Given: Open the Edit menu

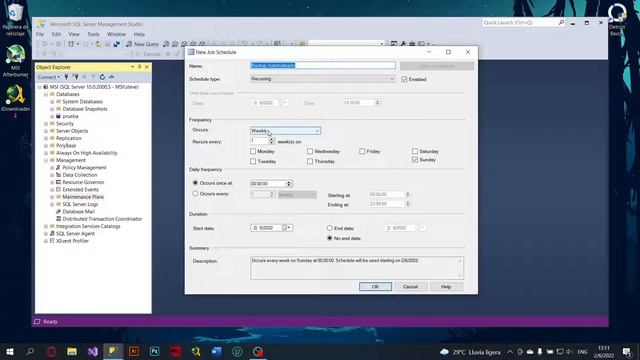Looking at the screenshot, I should tap(56, 34).
